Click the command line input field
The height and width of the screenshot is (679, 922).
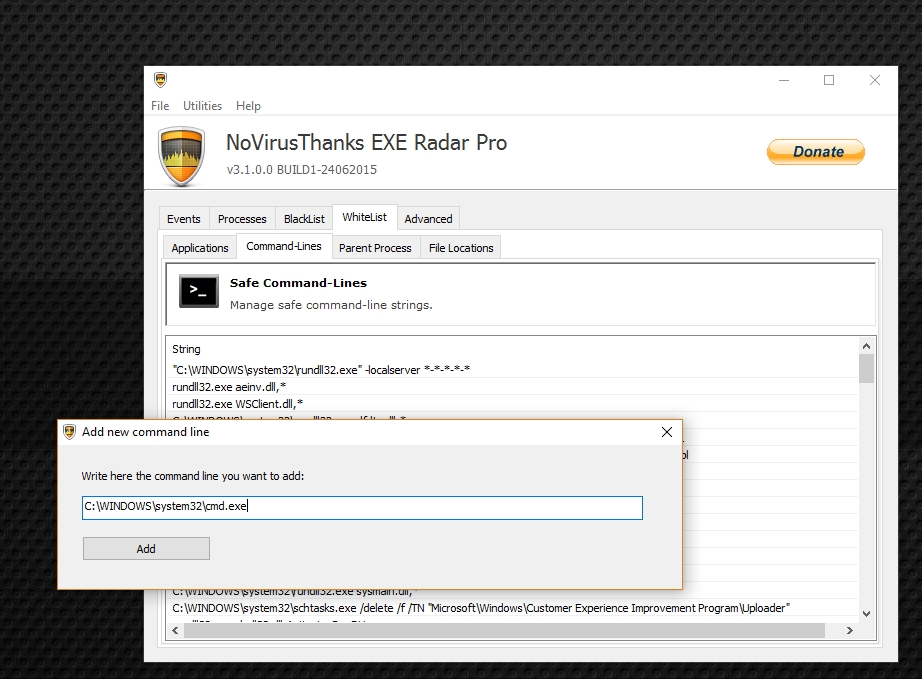362,507
